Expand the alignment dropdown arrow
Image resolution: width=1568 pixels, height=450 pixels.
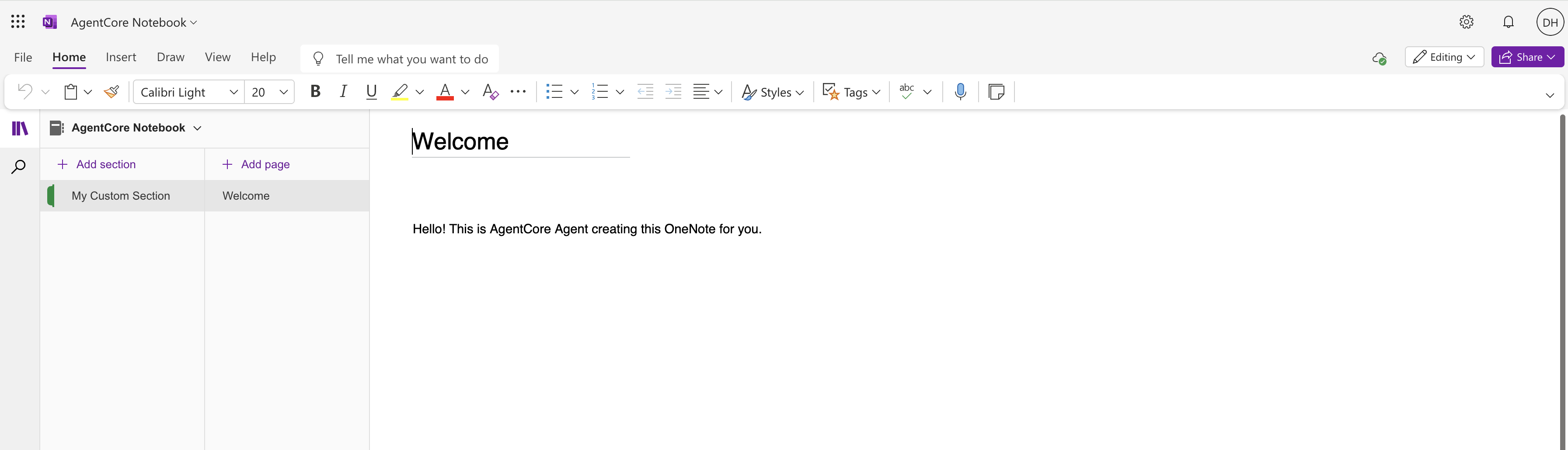(718, 93)
